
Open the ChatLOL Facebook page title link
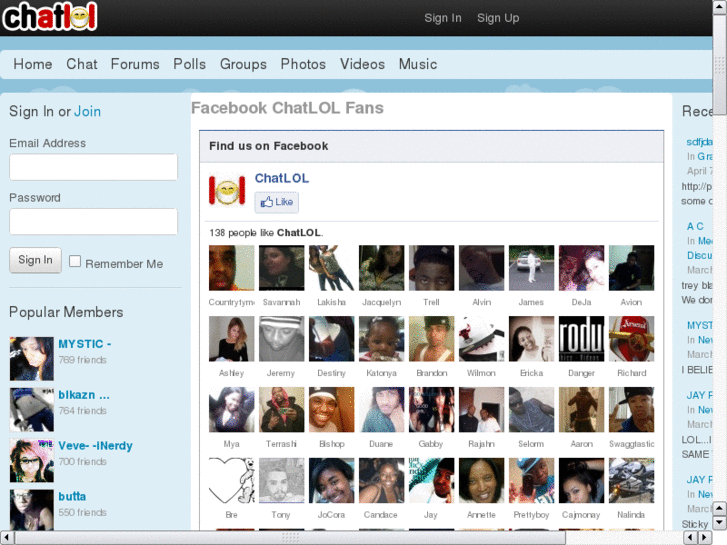281,178
